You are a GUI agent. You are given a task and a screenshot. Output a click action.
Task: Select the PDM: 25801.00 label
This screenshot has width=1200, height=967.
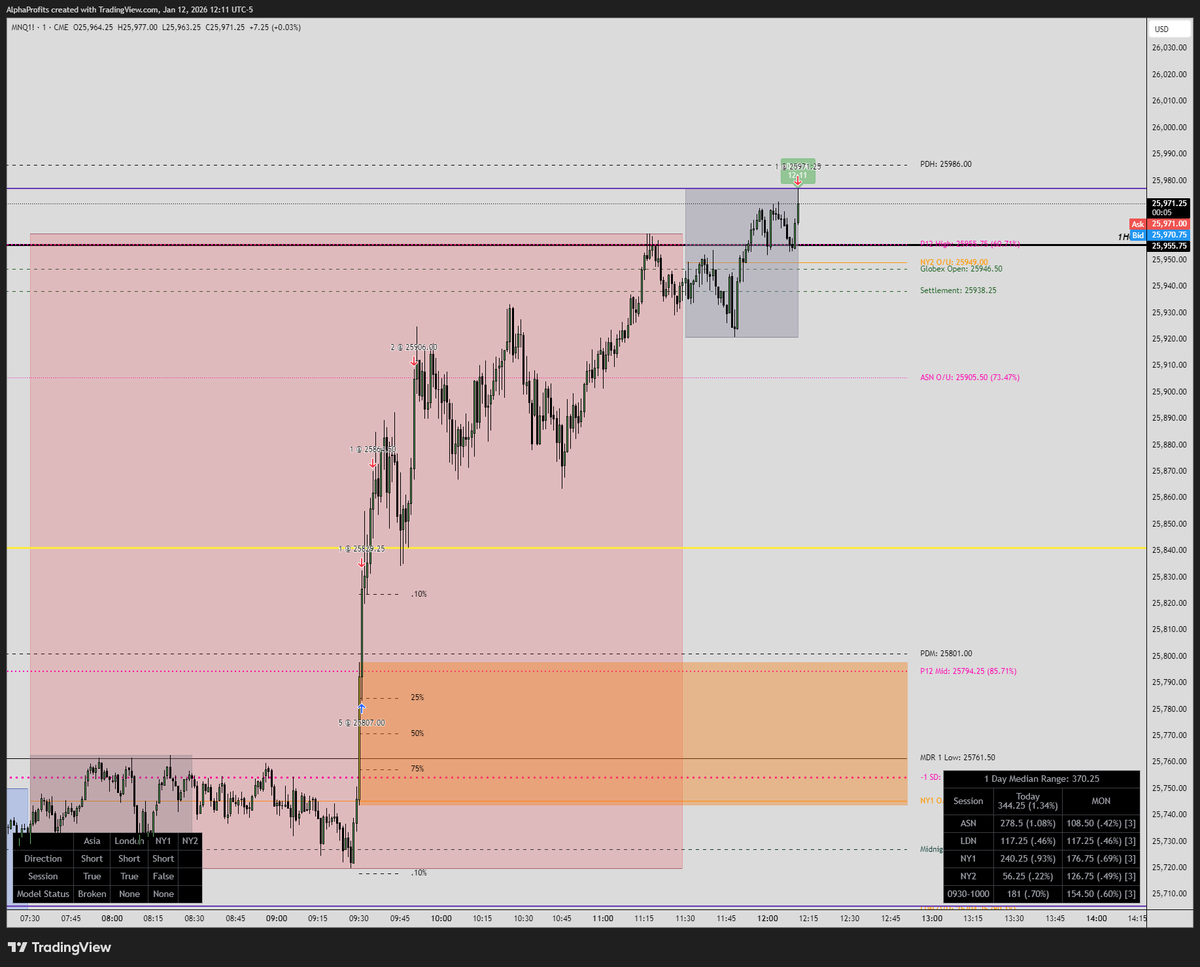[x=945, y=654]
